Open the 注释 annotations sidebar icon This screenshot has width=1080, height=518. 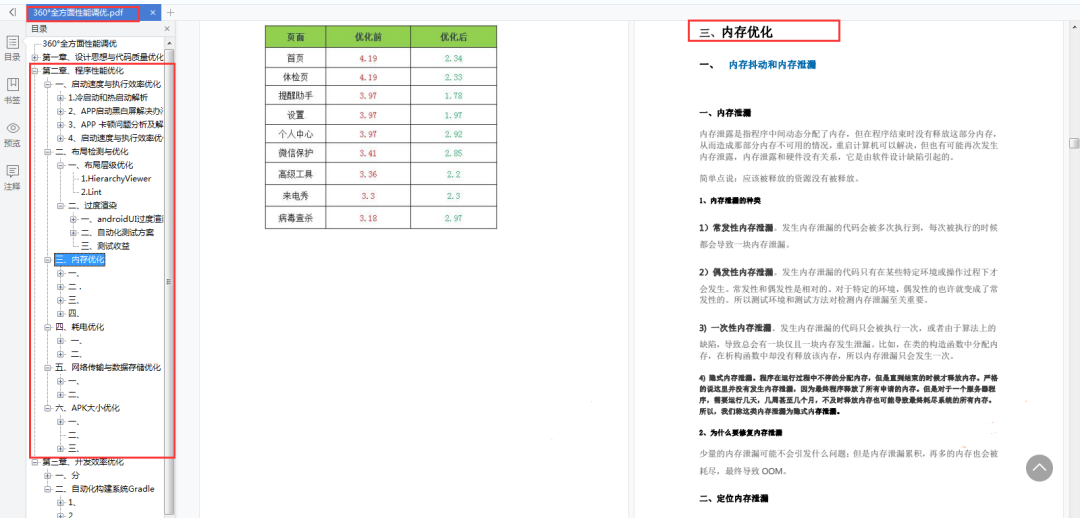pos(12,172)
